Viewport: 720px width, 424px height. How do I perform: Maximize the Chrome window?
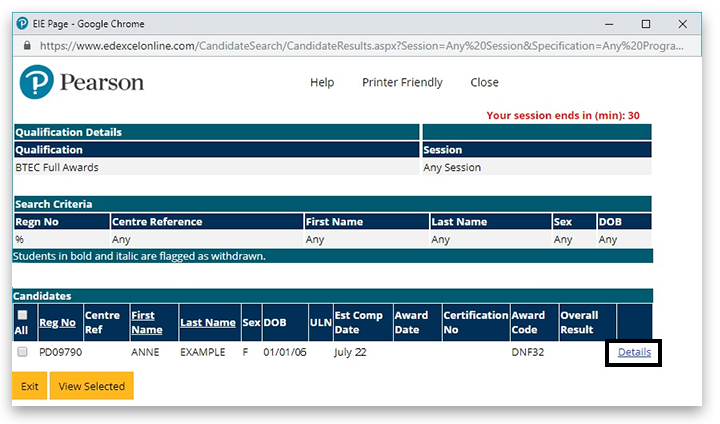point(646,23)
